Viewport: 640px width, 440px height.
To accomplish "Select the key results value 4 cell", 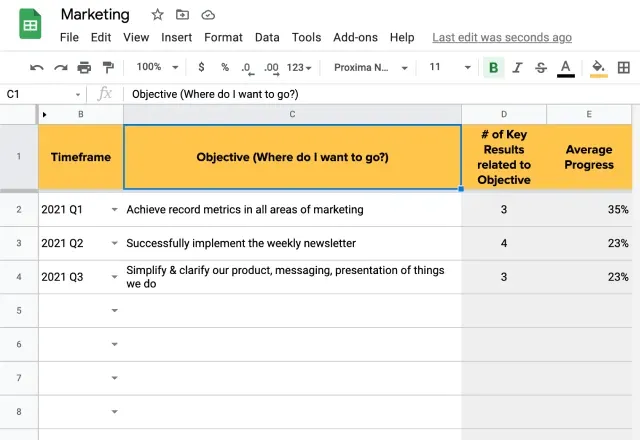I will 504,243.
